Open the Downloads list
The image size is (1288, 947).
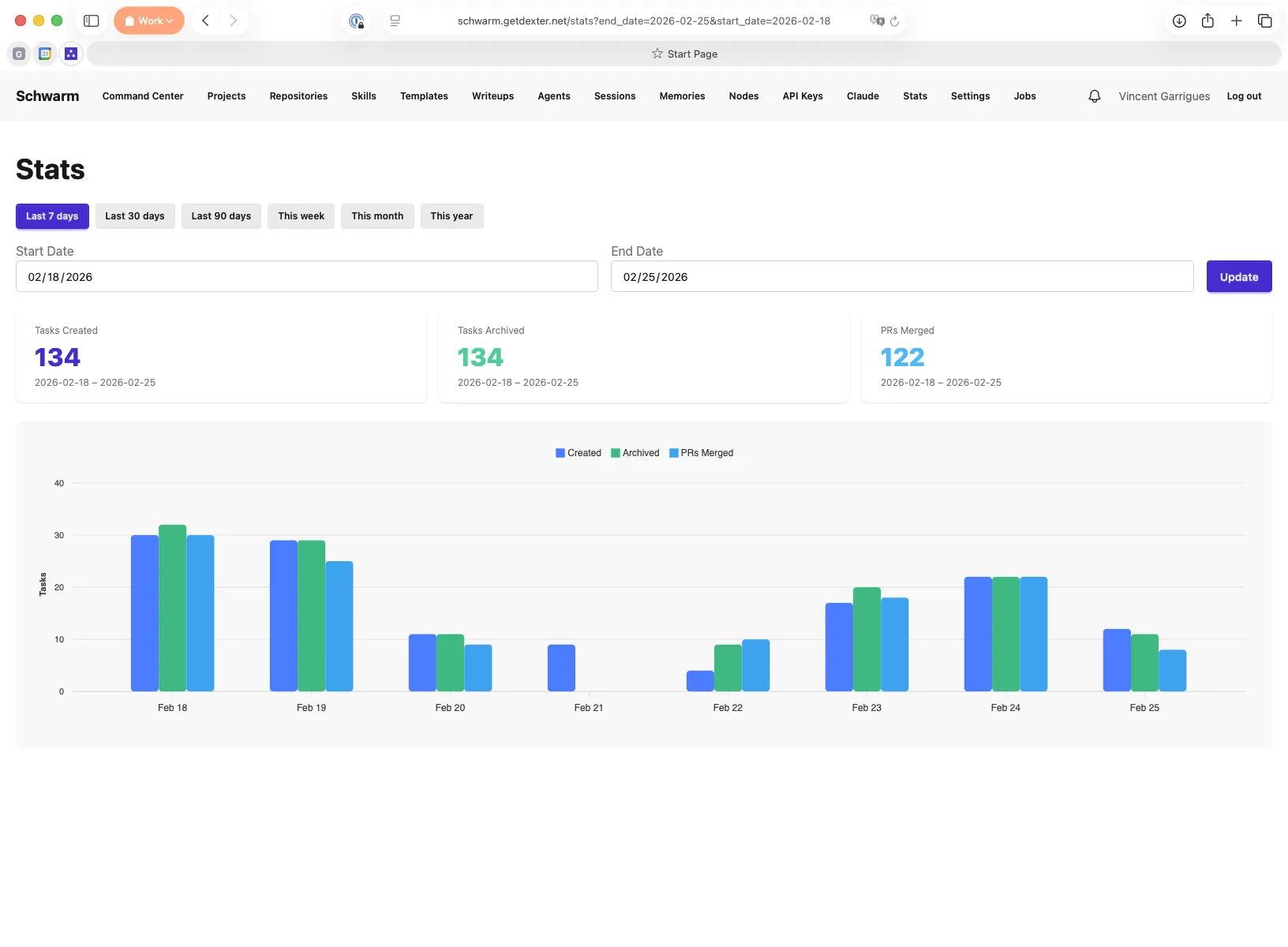[1179, 21]
